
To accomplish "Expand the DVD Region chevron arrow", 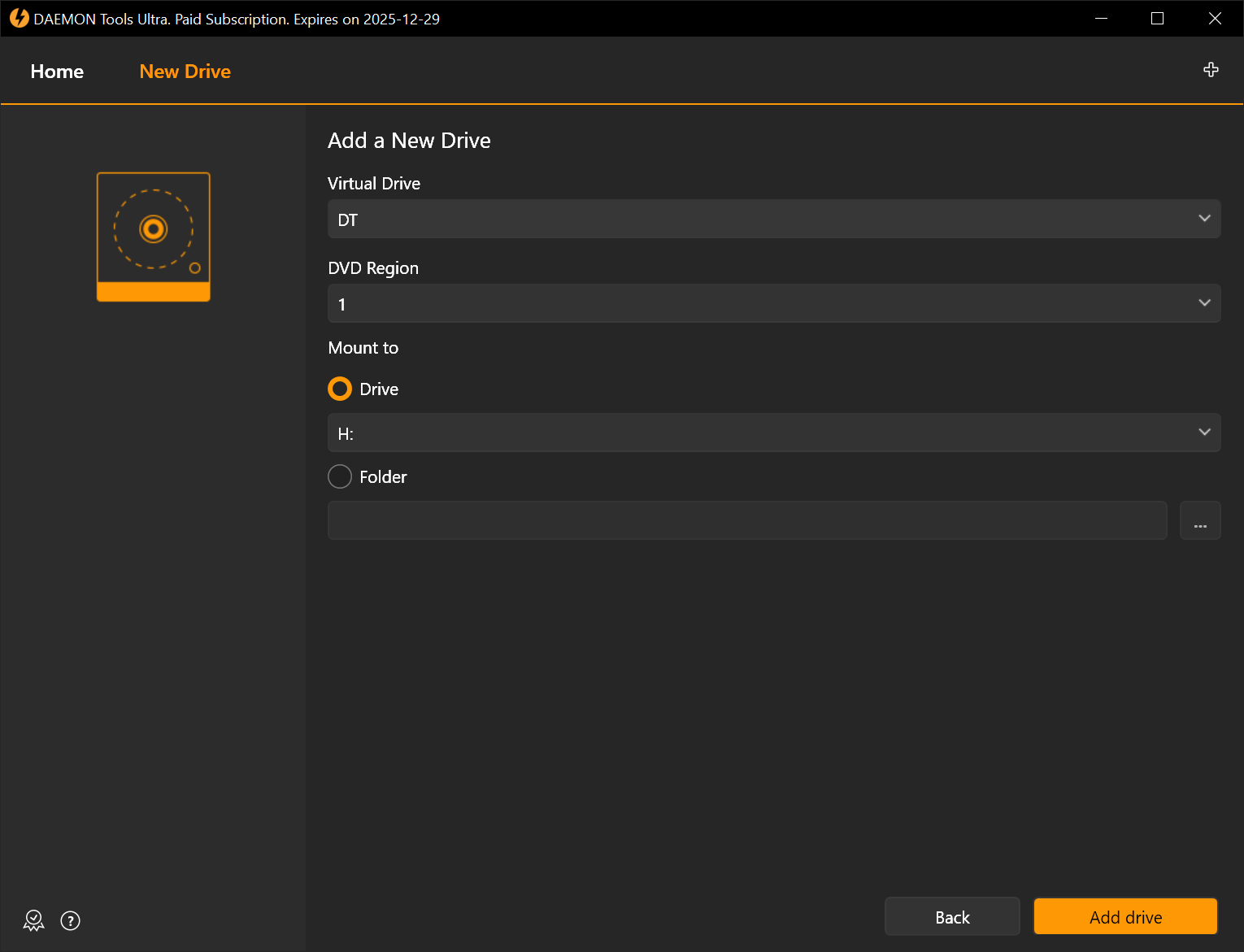I will (1204, 302).
